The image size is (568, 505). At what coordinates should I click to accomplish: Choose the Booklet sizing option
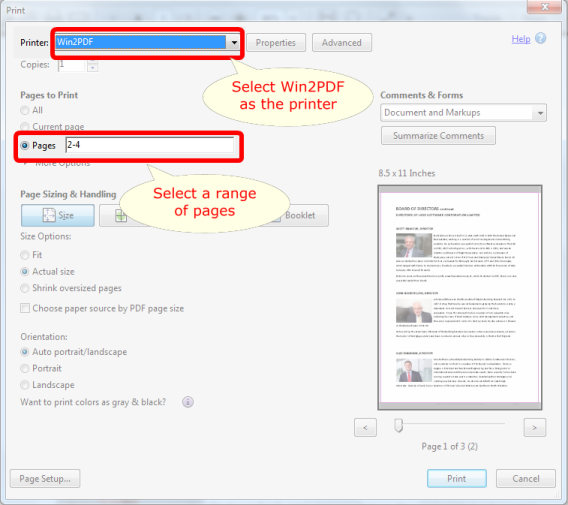300,215
